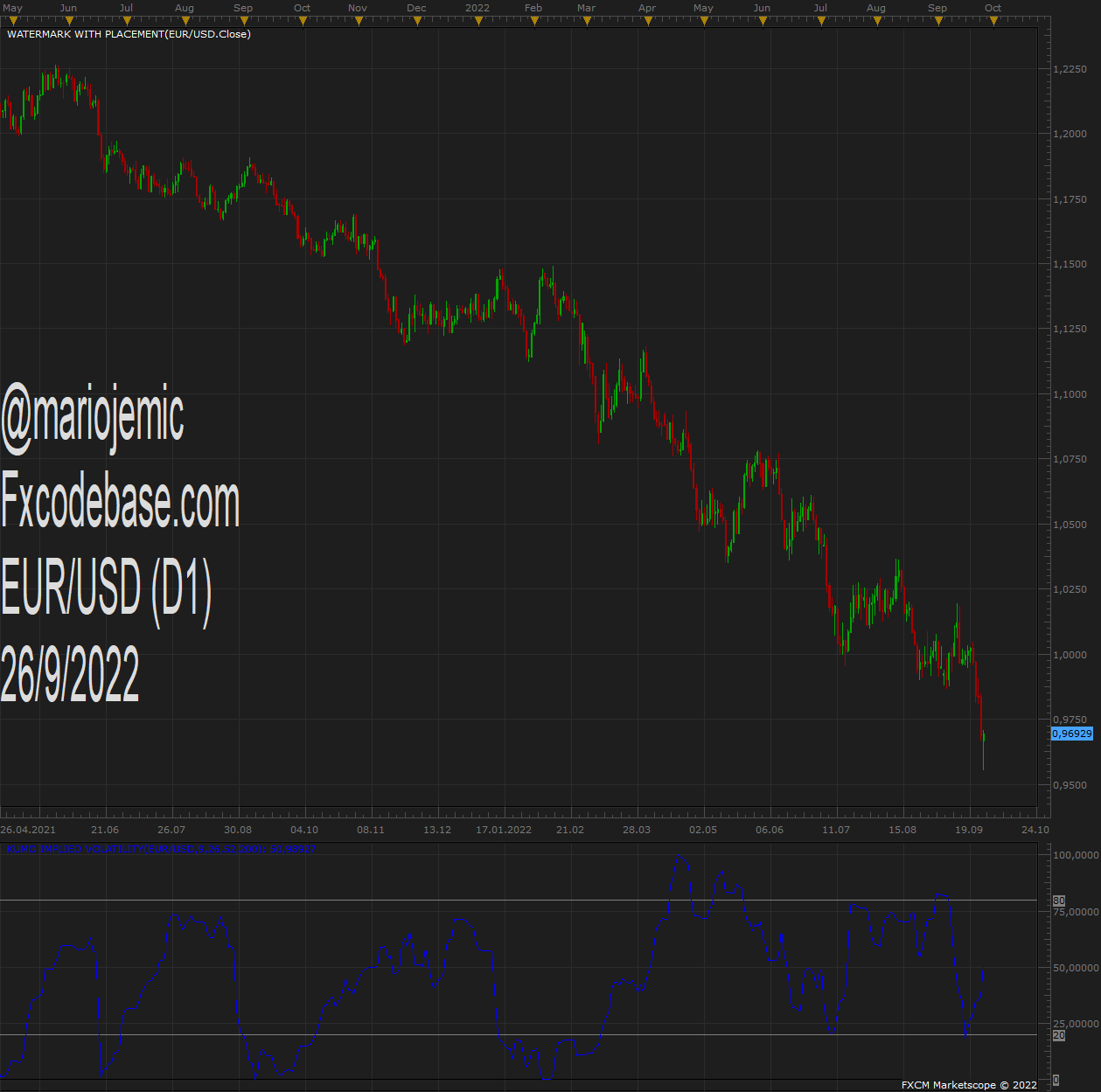Select the 02.05 date axis label
1101x1092 pixels.
(703, 830)
